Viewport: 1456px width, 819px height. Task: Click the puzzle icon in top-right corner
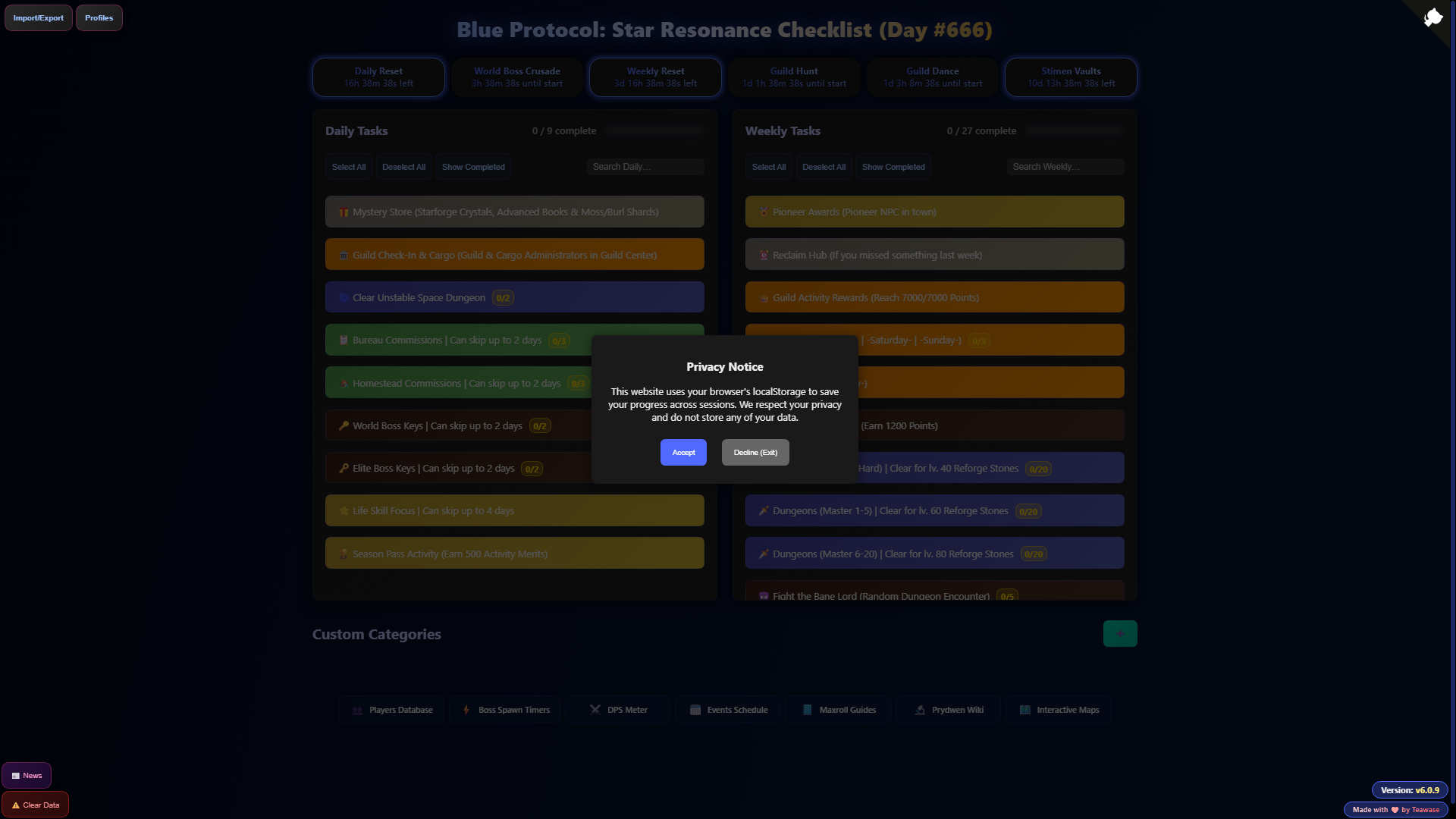click(1432, 17)
